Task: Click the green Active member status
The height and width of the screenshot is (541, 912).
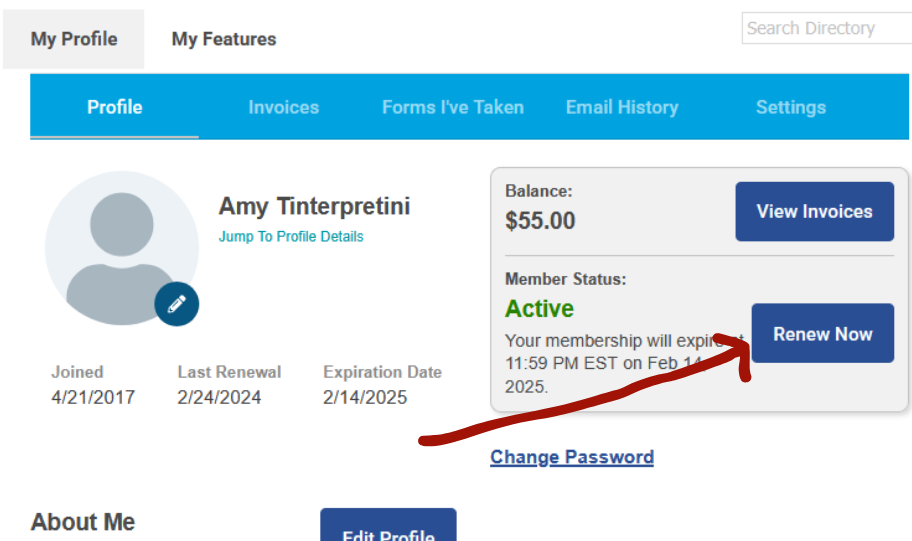Action: pos(539,308)
